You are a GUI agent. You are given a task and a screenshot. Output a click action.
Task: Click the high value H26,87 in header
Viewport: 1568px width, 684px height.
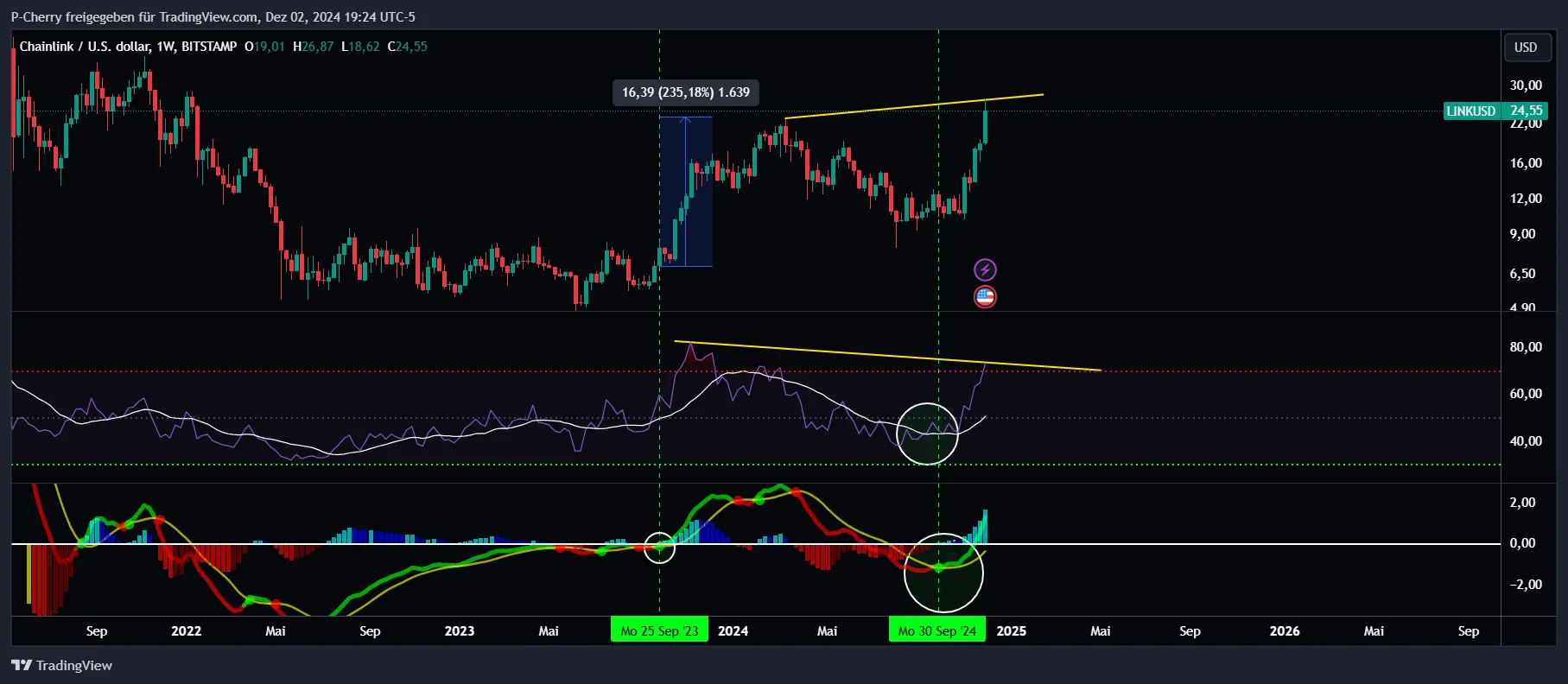pos(313,47)
